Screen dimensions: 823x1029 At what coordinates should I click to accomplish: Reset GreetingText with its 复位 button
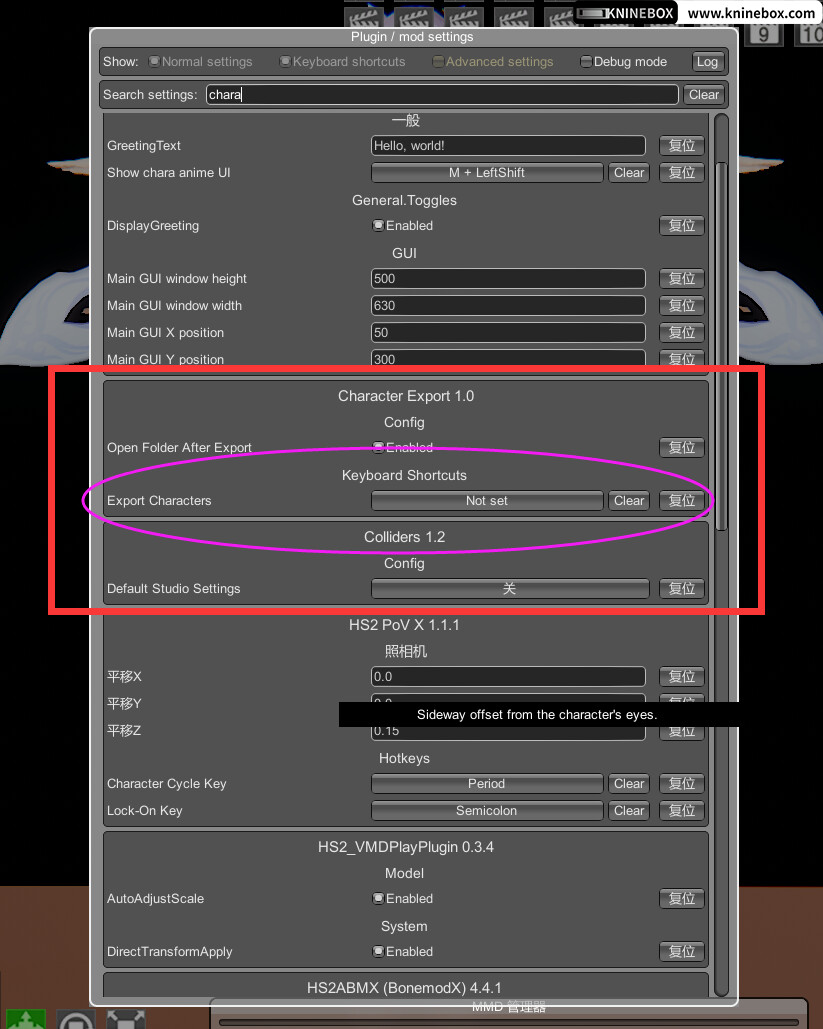pyautogui.click(x=682, y=146)
